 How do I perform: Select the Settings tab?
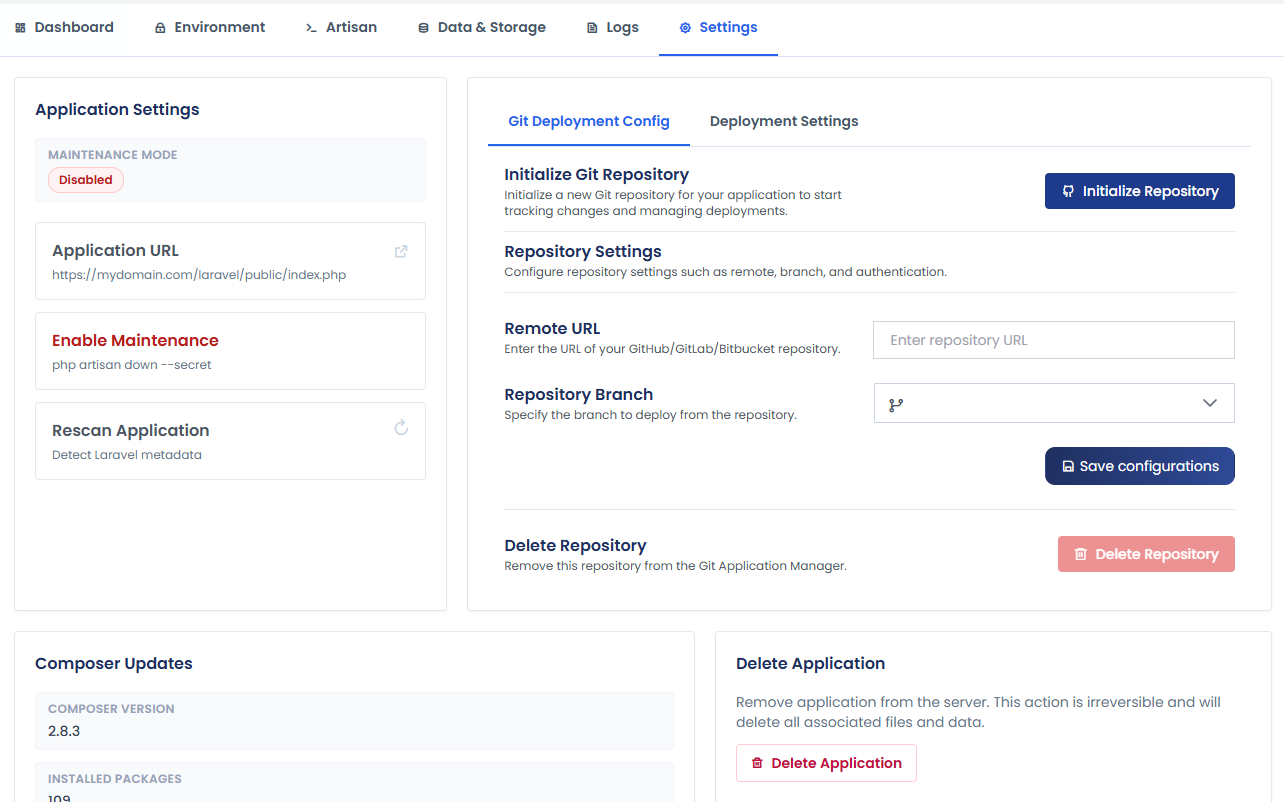(718, 28)
